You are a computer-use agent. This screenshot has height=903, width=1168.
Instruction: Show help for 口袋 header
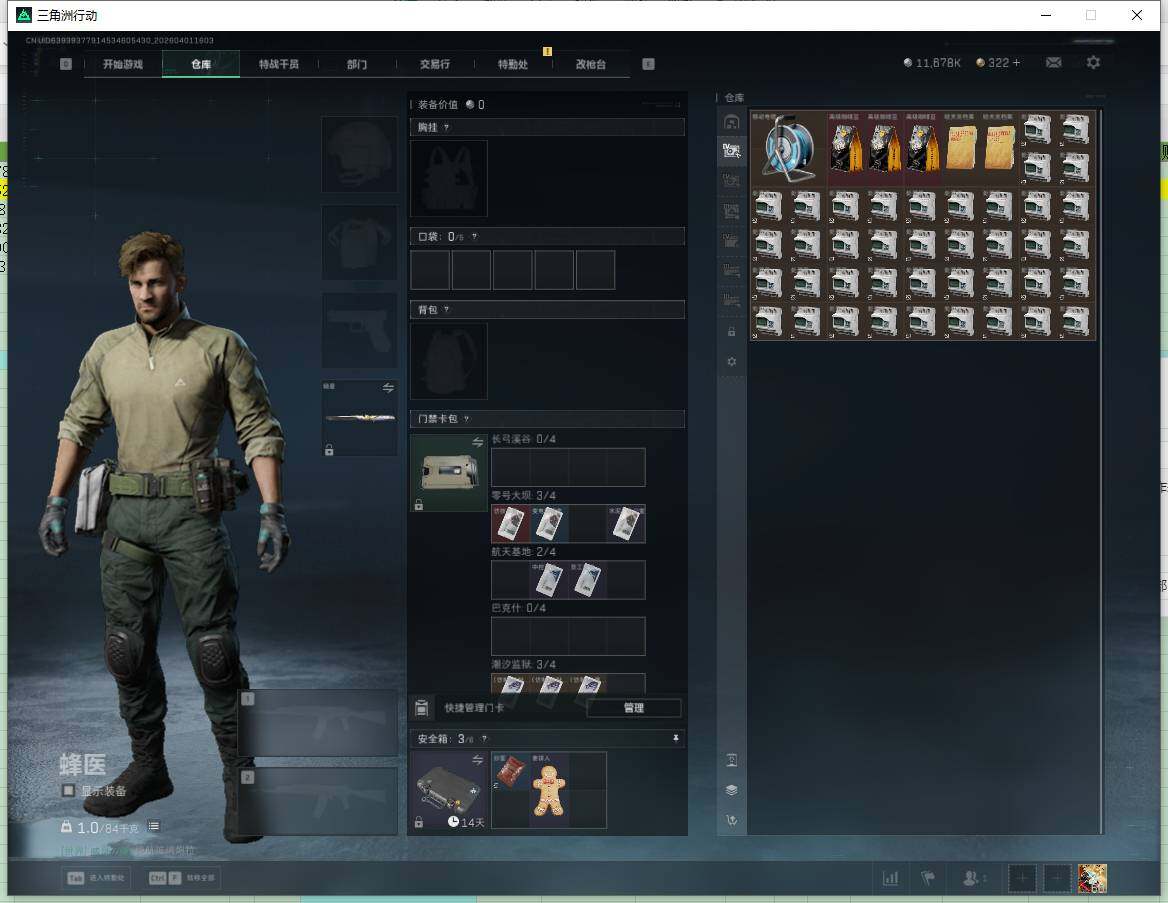click(x=474, y=237)
